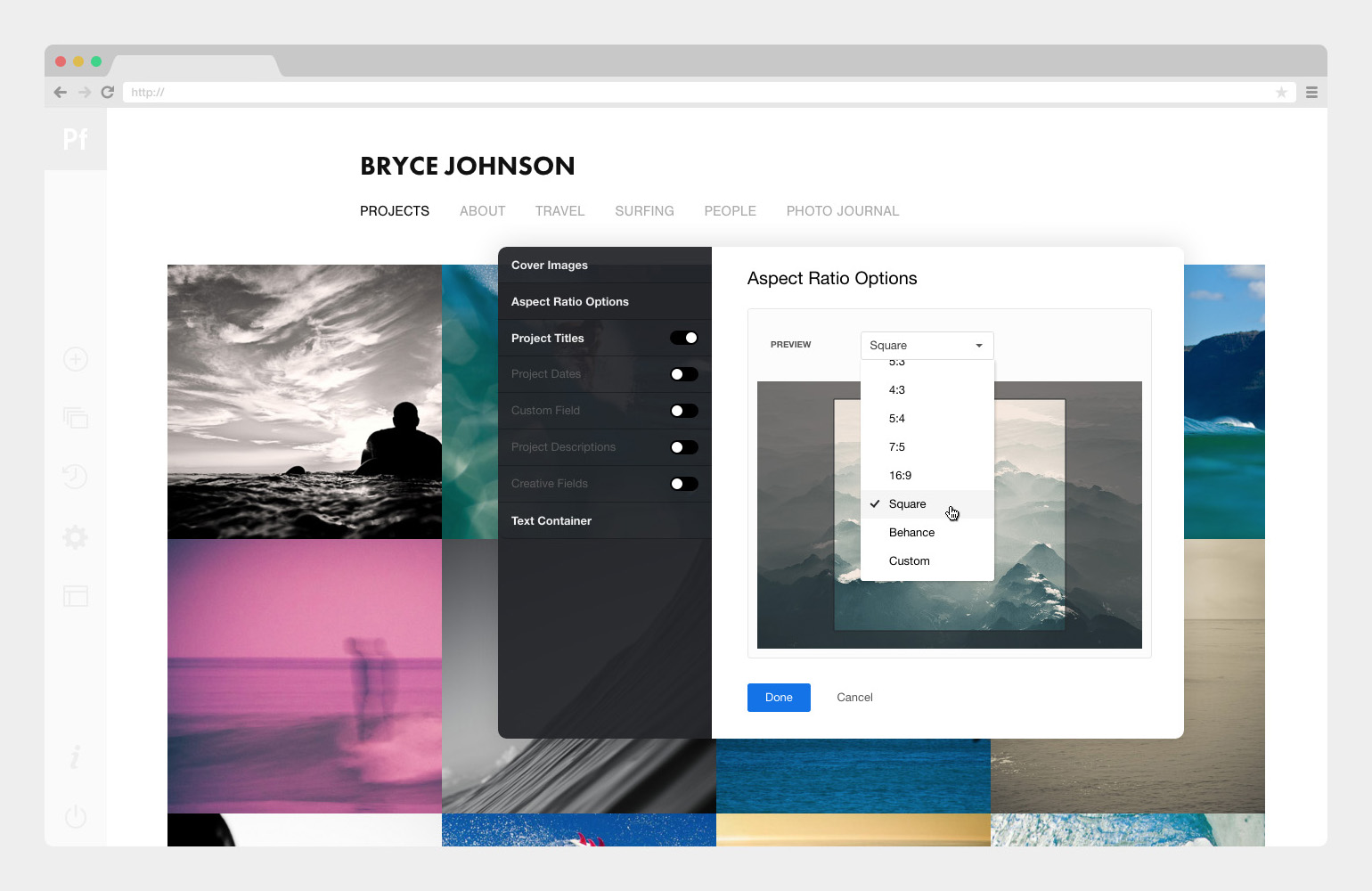Enable the Custom Field toggle
The height and width of the screenshot is (891, 1372).
coord(683,411)
